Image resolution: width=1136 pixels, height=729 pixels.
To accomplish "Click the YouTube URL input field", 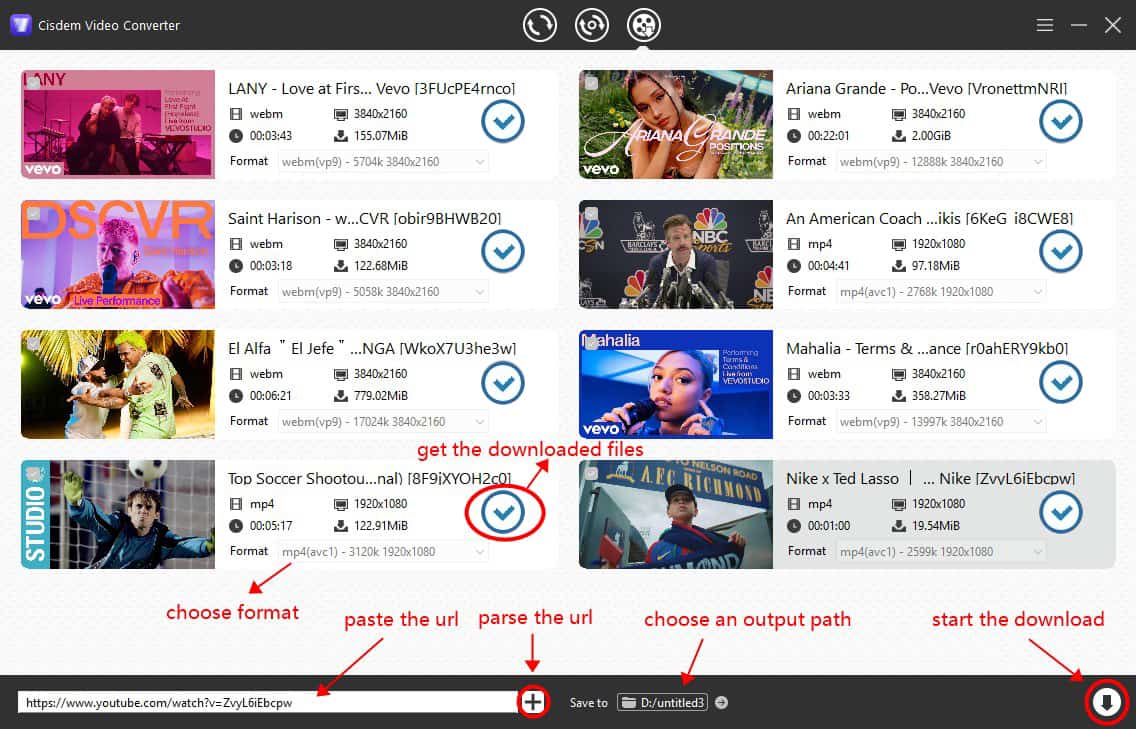I will pyautogui.click(x=267, y=702).
